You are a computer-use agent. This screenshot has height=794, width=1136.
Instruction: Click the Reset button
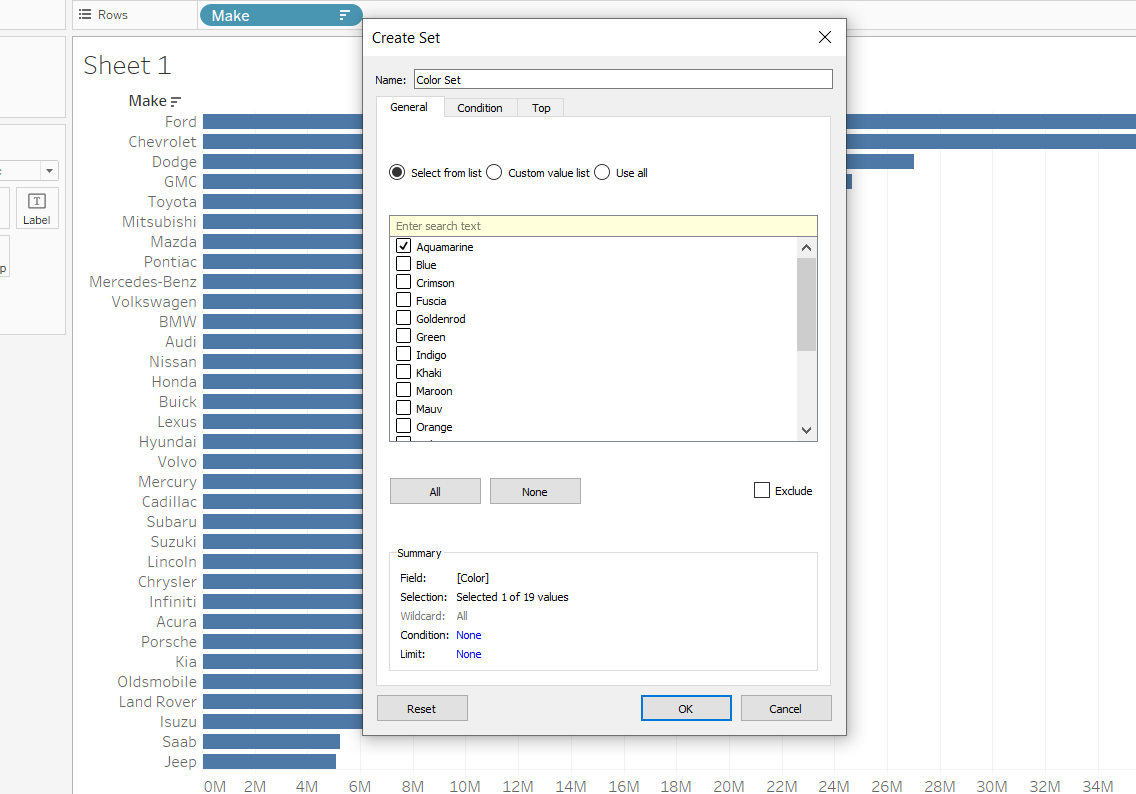(422, 709)
